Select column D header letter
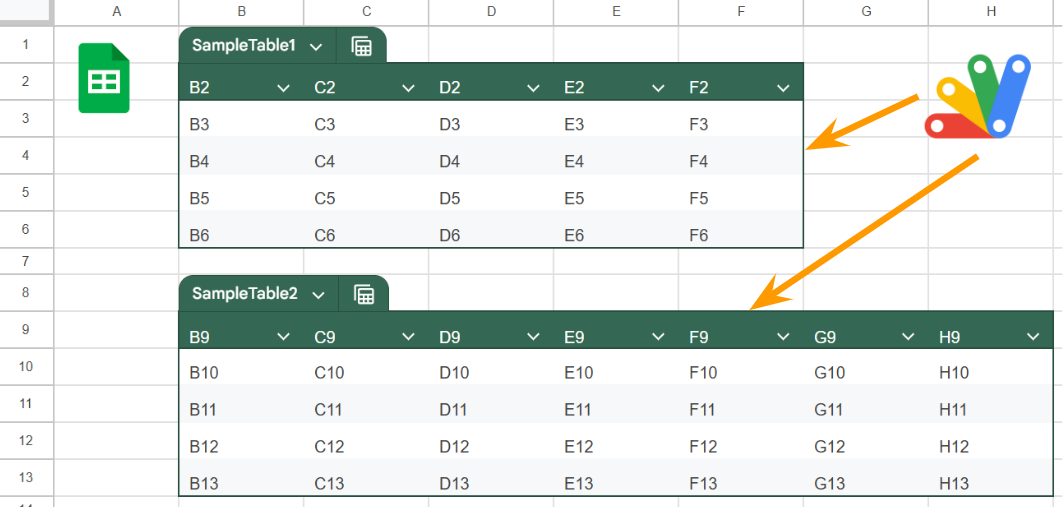The width and height of the screenshot is (1064, 507). (x=491, y=11)
